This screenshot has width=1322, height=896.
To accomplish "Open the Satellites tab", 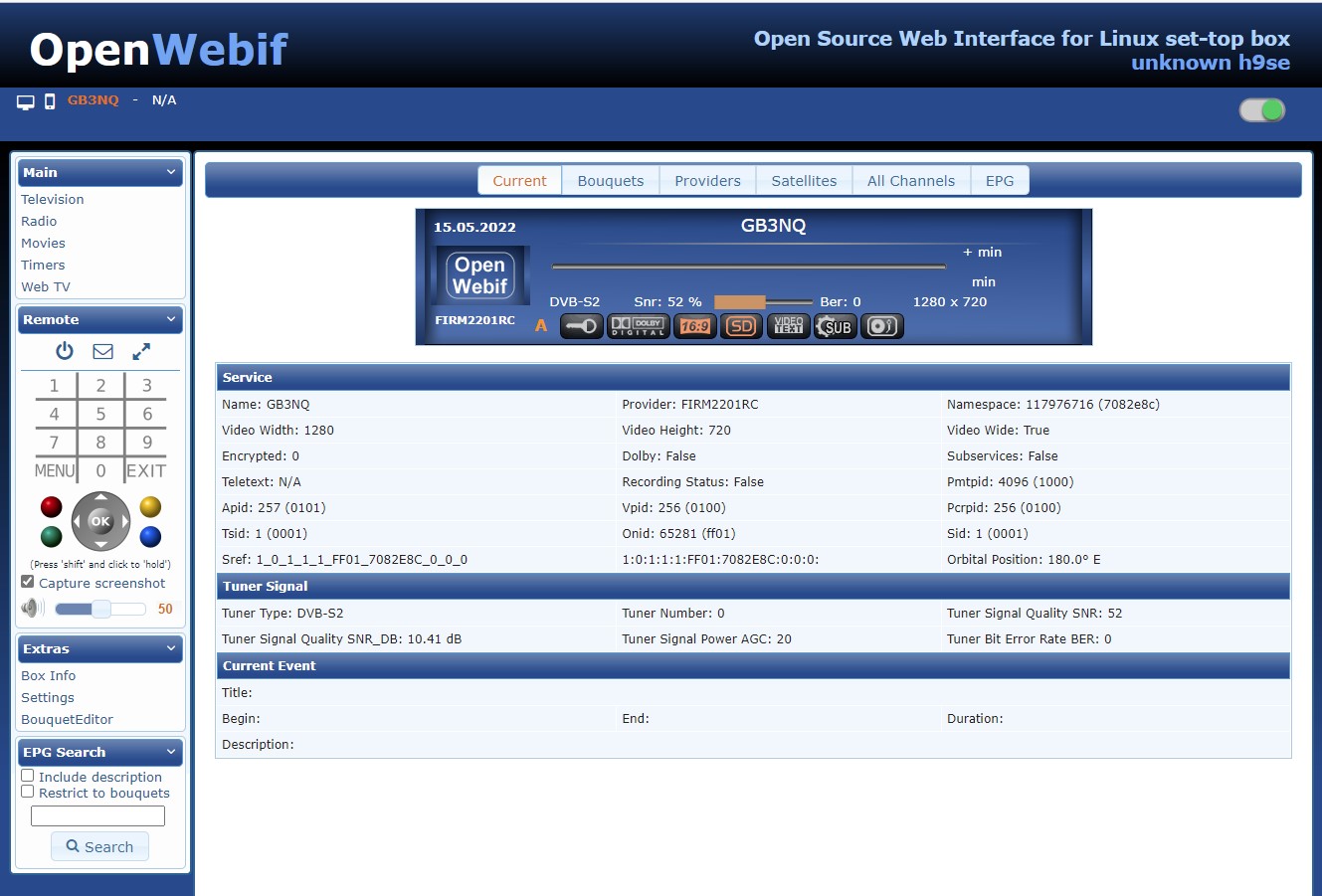I will pyautogui.click(x=804, y=181).
